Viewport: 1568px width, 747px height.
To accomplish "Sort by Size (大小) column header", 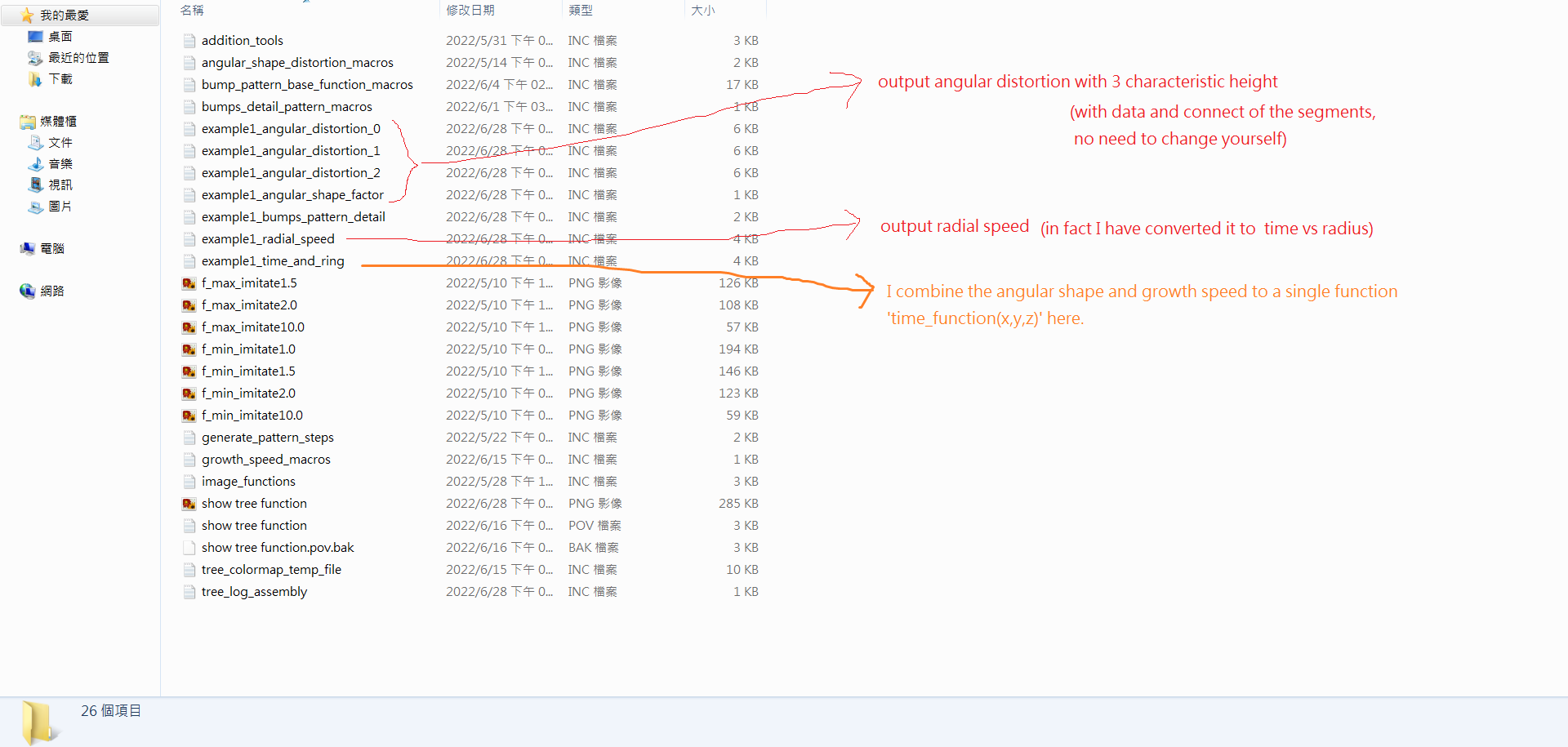I will (x=702, y=10).
